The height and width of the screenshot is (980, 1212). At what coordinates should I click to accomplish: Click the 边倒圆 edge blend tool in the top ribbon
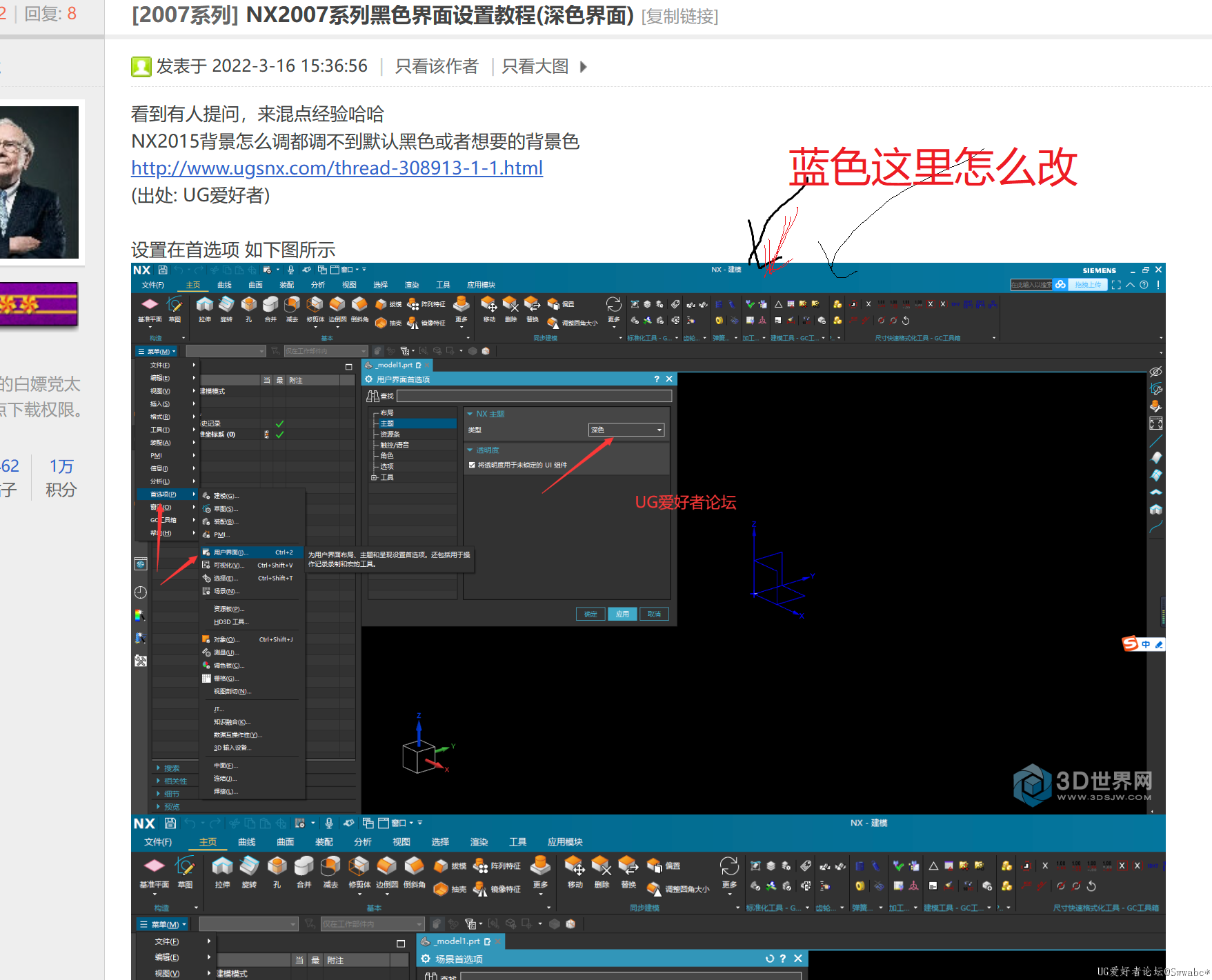(x=337, y=309)
